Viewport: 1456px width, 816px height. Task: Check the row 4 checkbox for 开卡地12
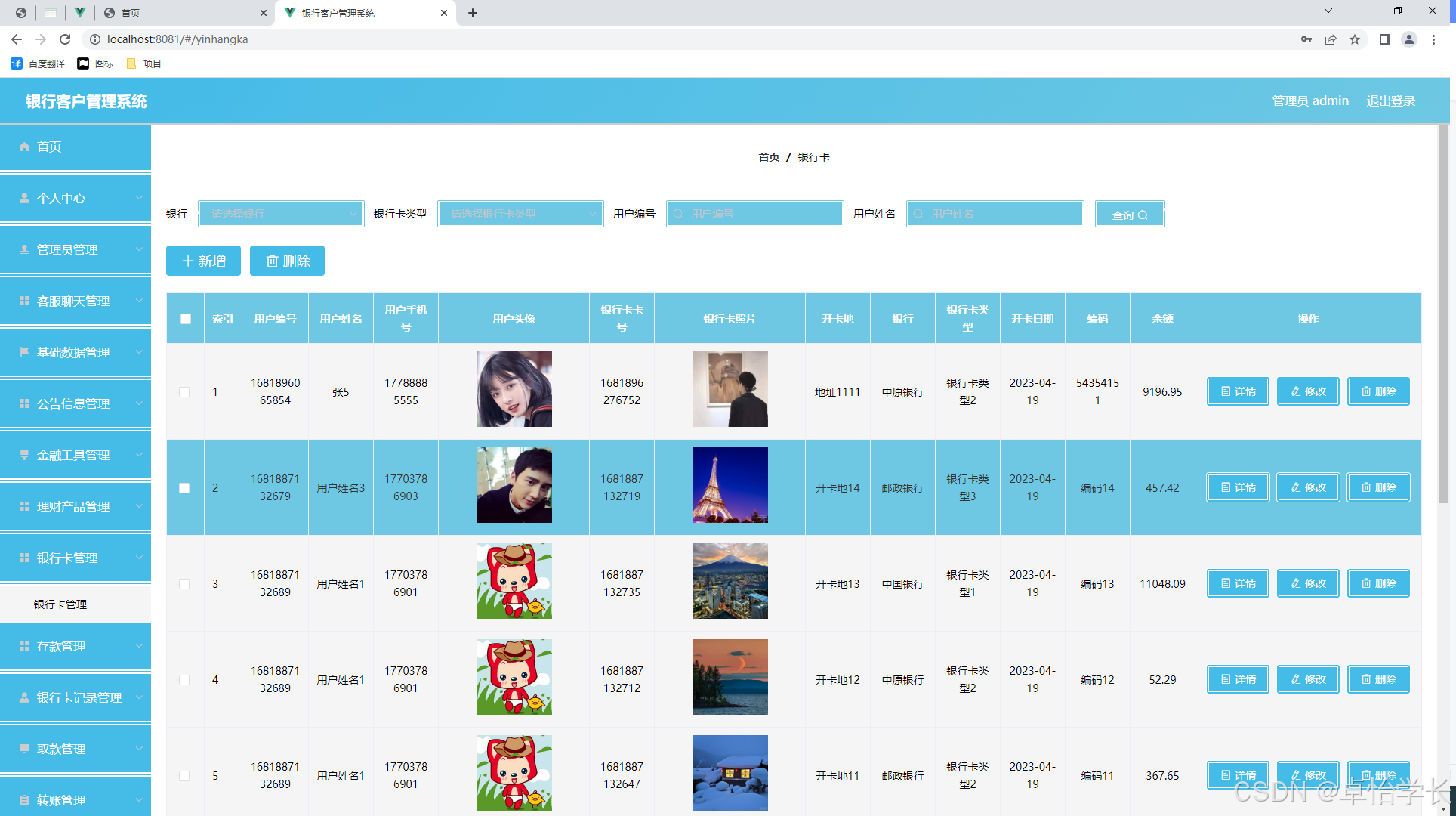click(184, 680)
